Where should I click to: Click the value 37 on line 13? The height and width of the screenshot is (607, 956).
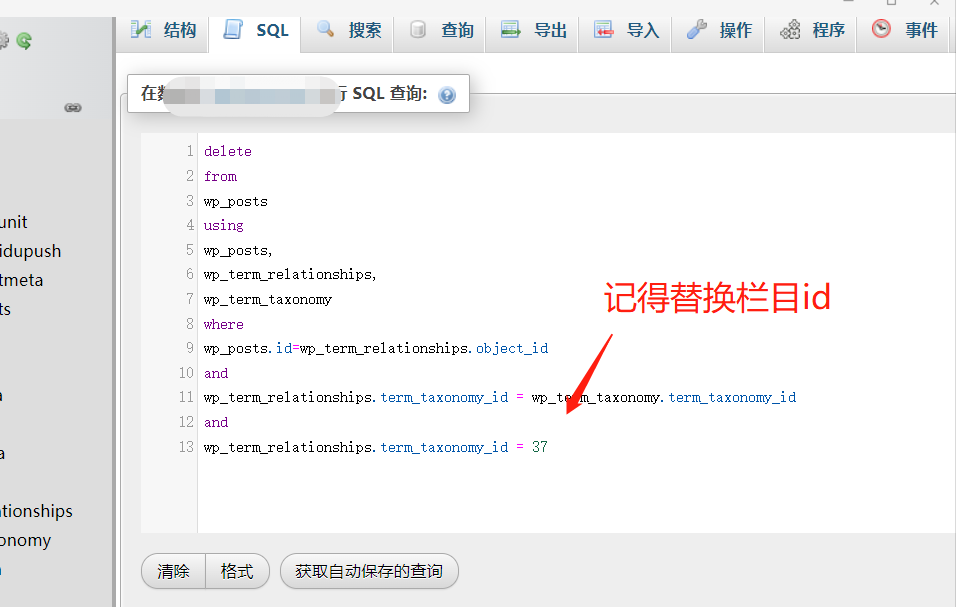(540, 447)
